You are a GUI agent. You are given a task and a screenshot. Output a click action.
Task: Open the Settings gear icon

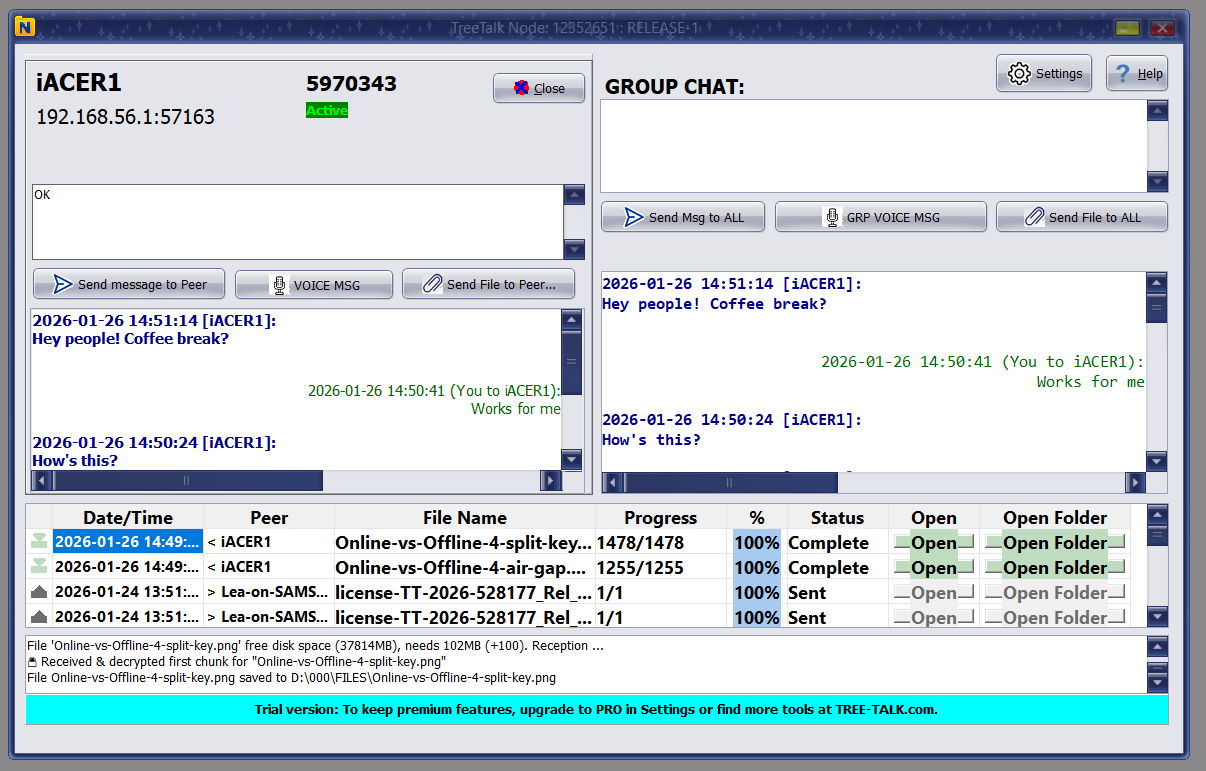(1019, 73)
